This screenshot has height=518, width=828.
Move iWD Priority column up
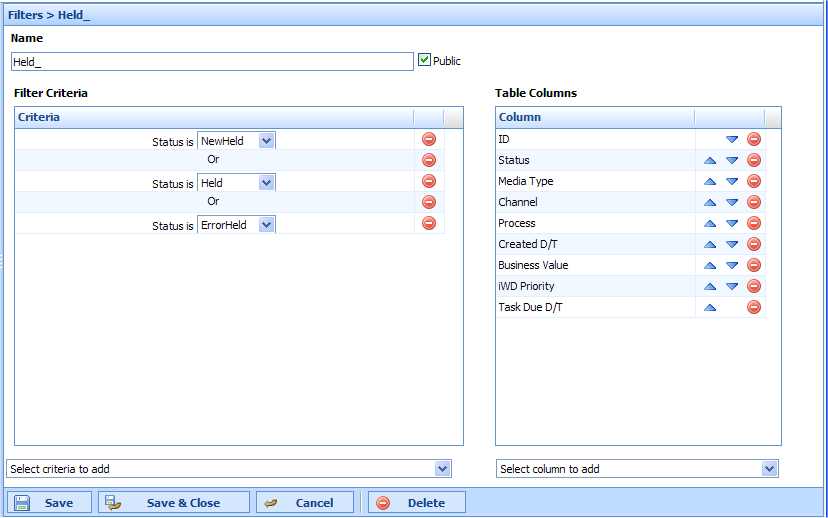[x=710, y=287]
